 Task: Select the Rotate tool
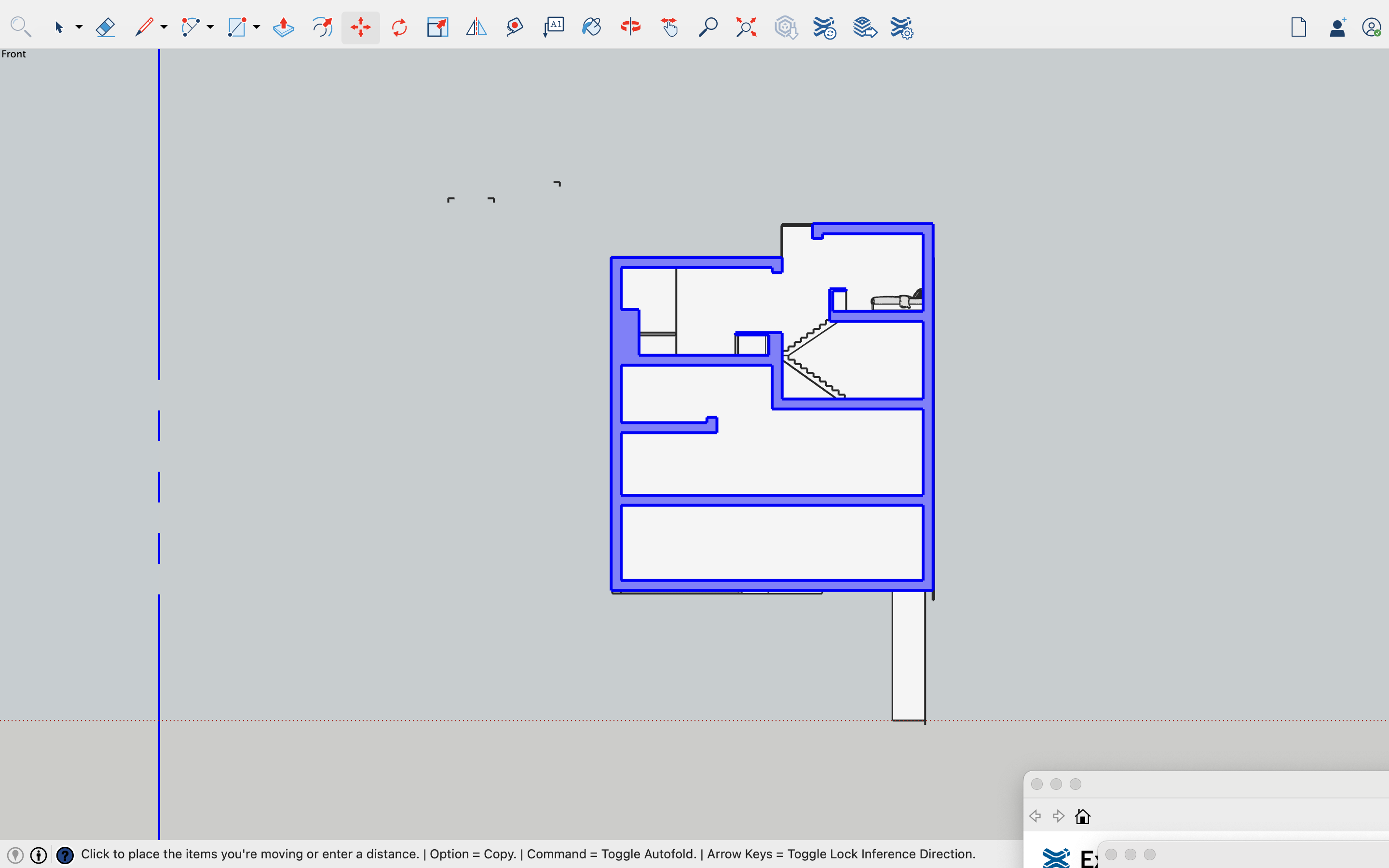click(399, 27)
